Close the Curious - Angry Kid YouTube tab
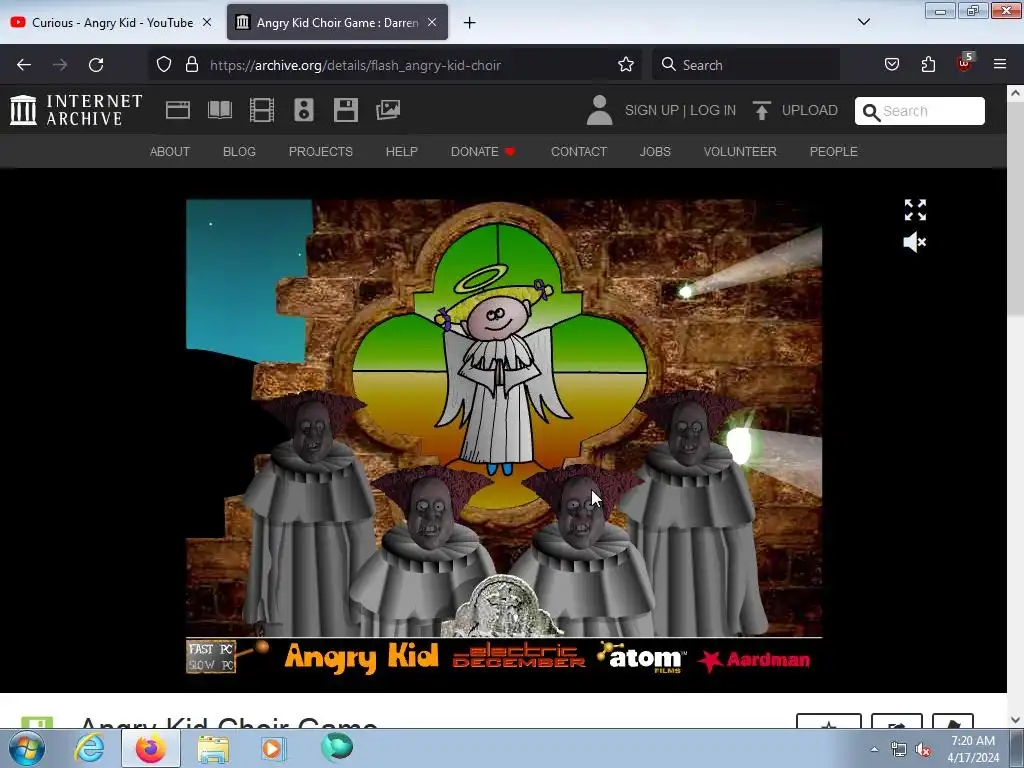This screenshot has width=1024, height=768. pos(206,22)
